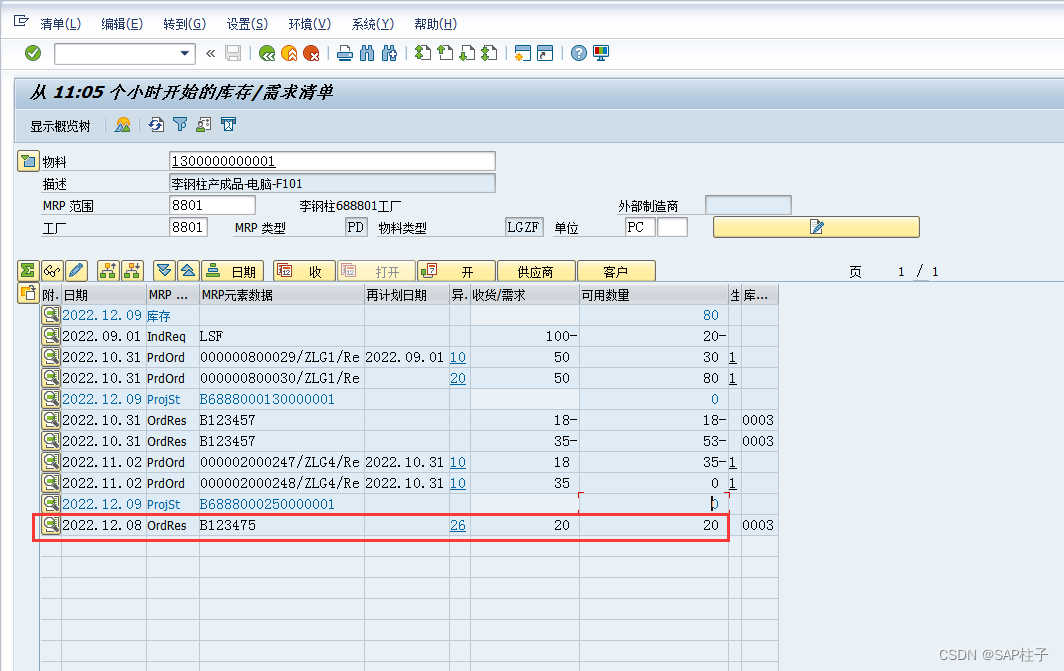Click the details icon for 库存 row
This screenshot has width=1064, height=671.
pyautogui.click(x=51, y=315)
